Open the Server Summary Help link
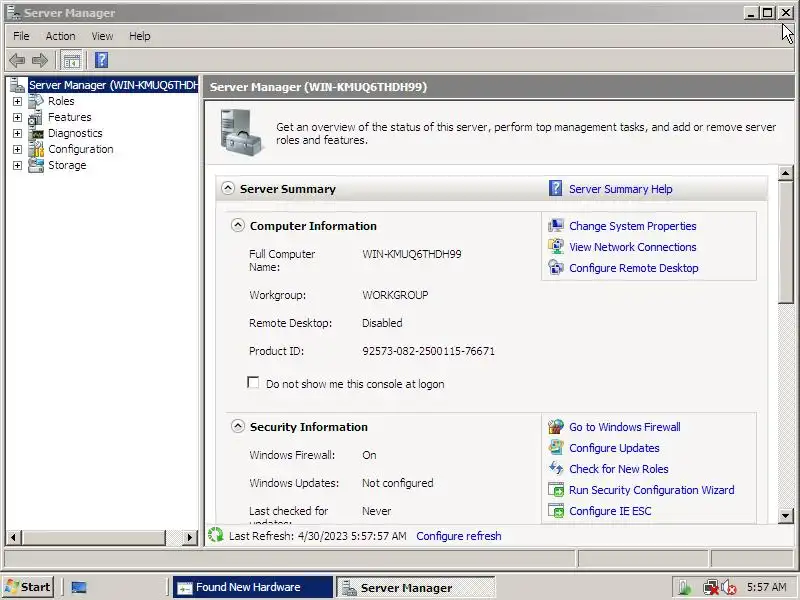Viewport: 800px width, 600px height. coord(620,189)
